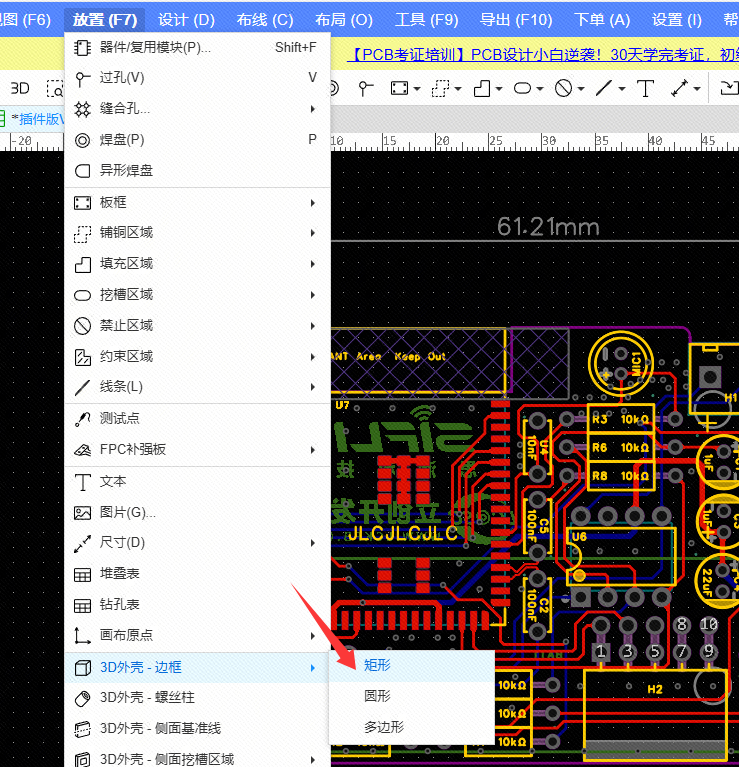Click the slot region oval toolbar icon
This screenshot has height=767, width=739.
[522, 89]
